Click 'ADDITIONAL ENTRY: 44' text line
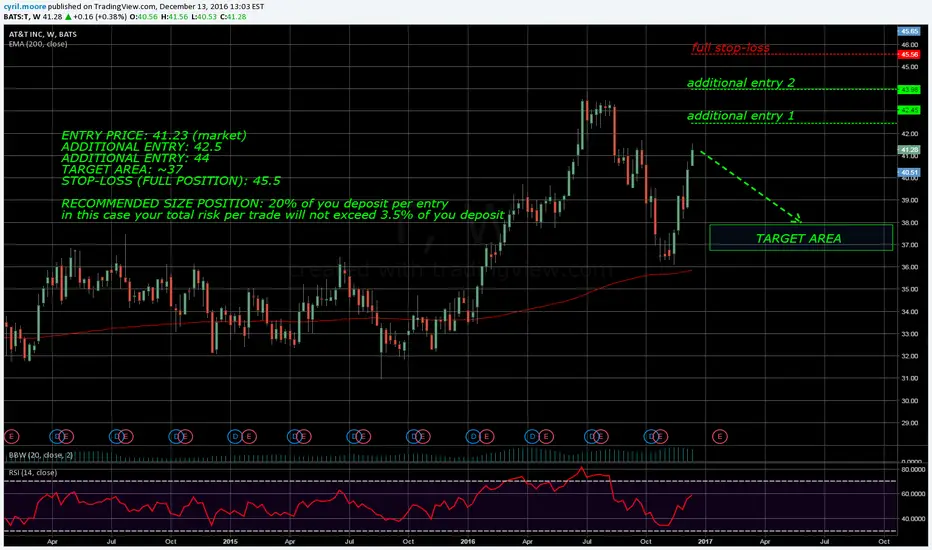The height and width of the screenshot is (550, 932). coord(135,158)
